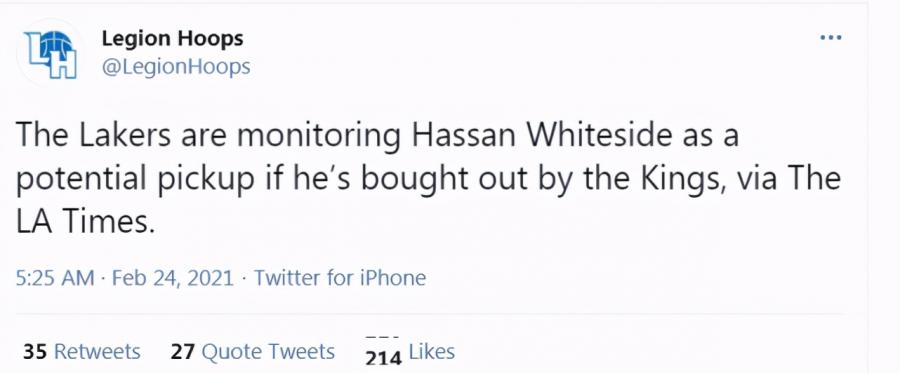Viewport: 900px width, 373px height.
Task: Open the 27 Quote Tweets list
Action: coord(253,351)
